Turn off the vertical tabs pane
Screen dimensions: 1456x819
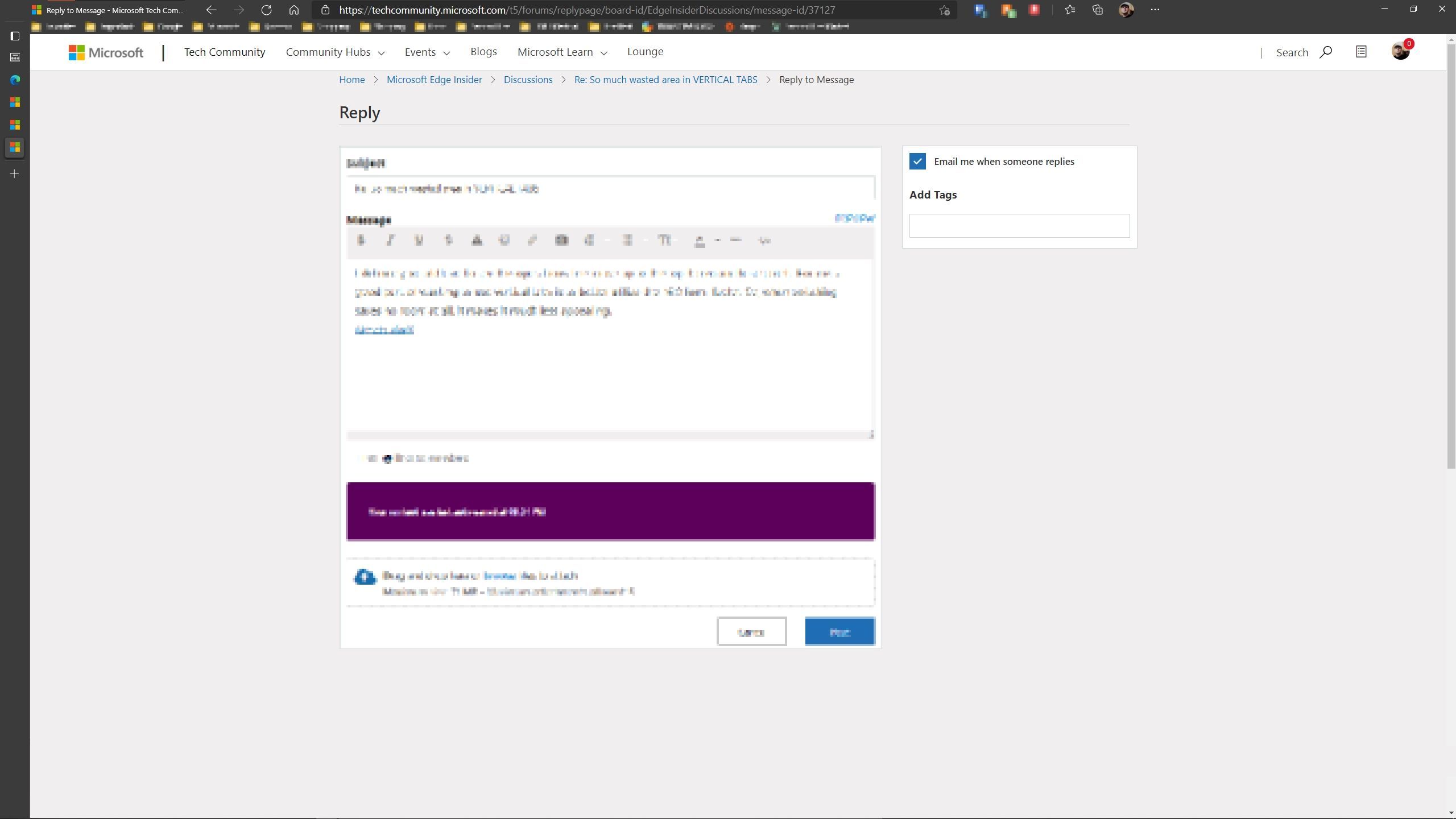tap(15, 36)
